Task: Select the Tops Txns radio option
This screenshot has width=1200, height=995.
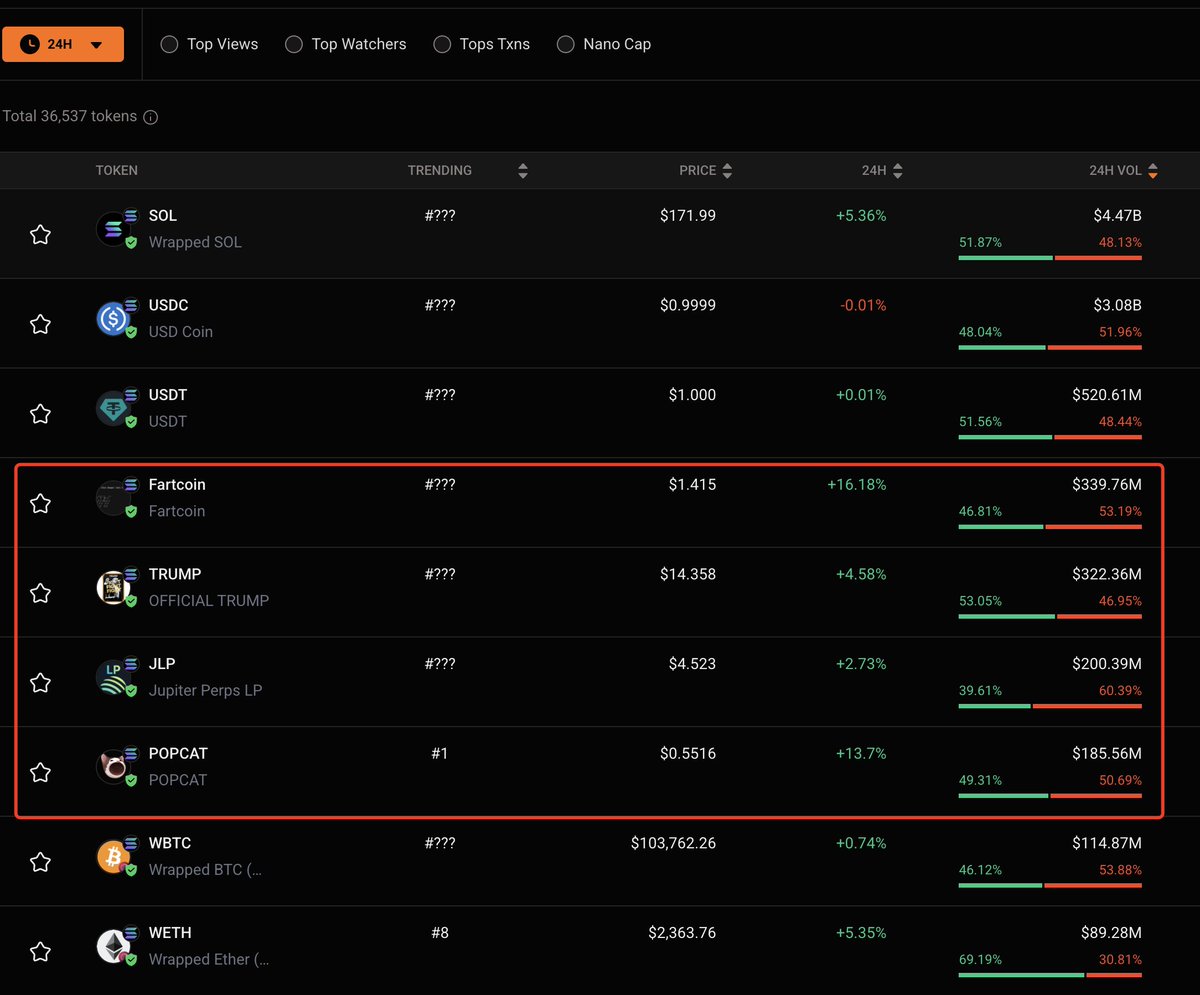Action: coord(442,44)
